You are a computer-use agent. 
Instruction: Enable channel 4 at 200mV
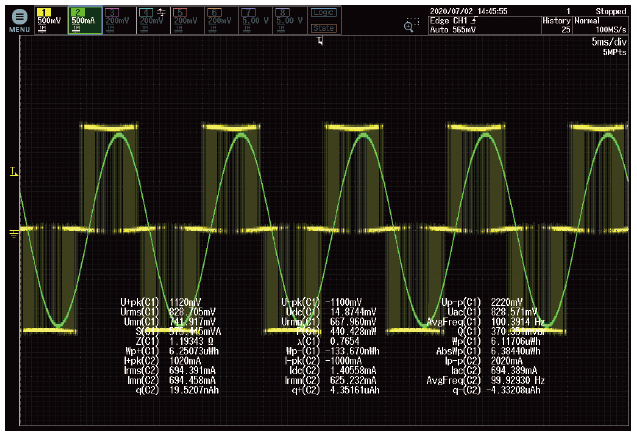pyautogui.click(x=153, y=20)
